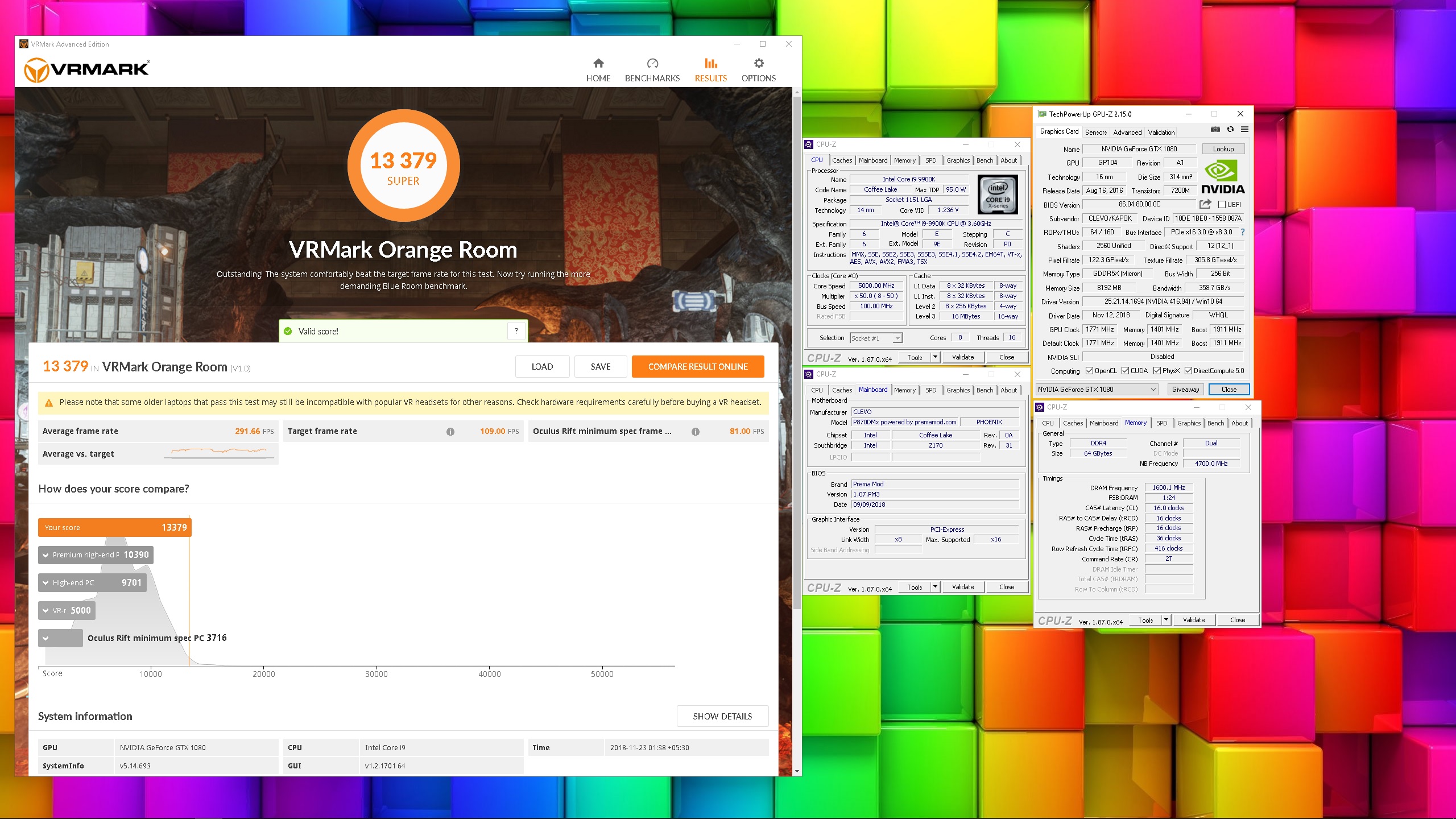Click the VRMark logo in the header
The width and height of the screenshot is (1456, 819).
tap(87, 70)
